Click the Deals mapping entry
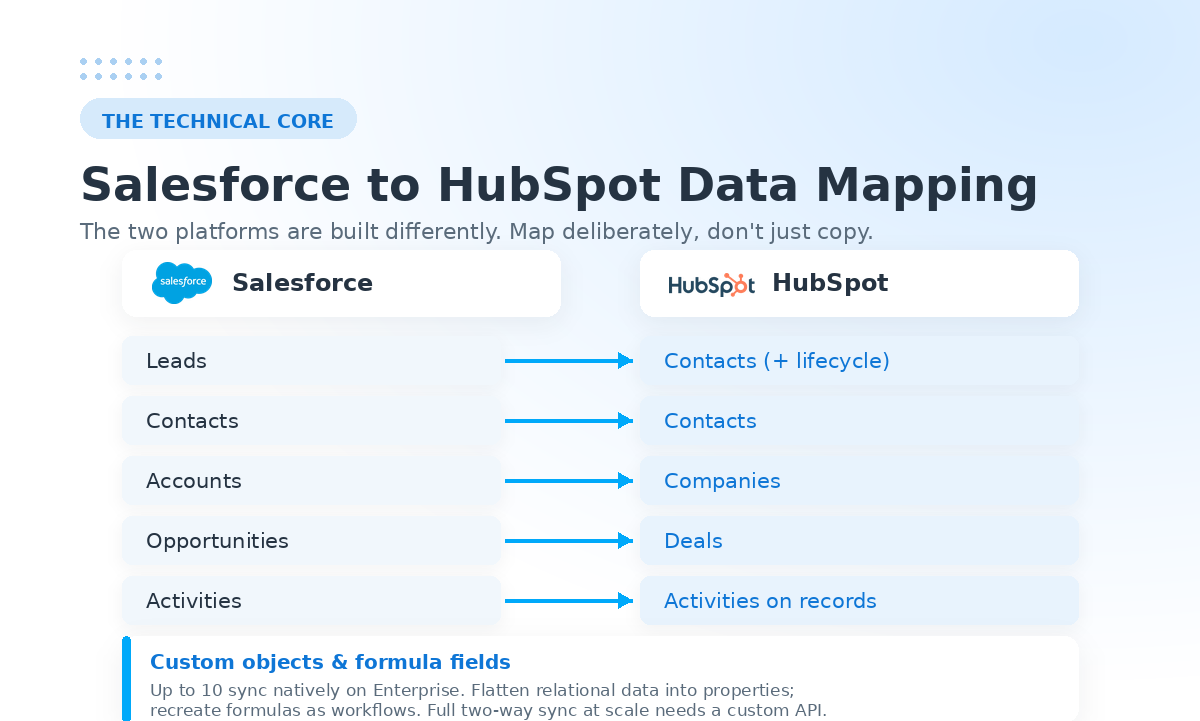This screenshot has height=721, width=1200. tap(859, 541)
